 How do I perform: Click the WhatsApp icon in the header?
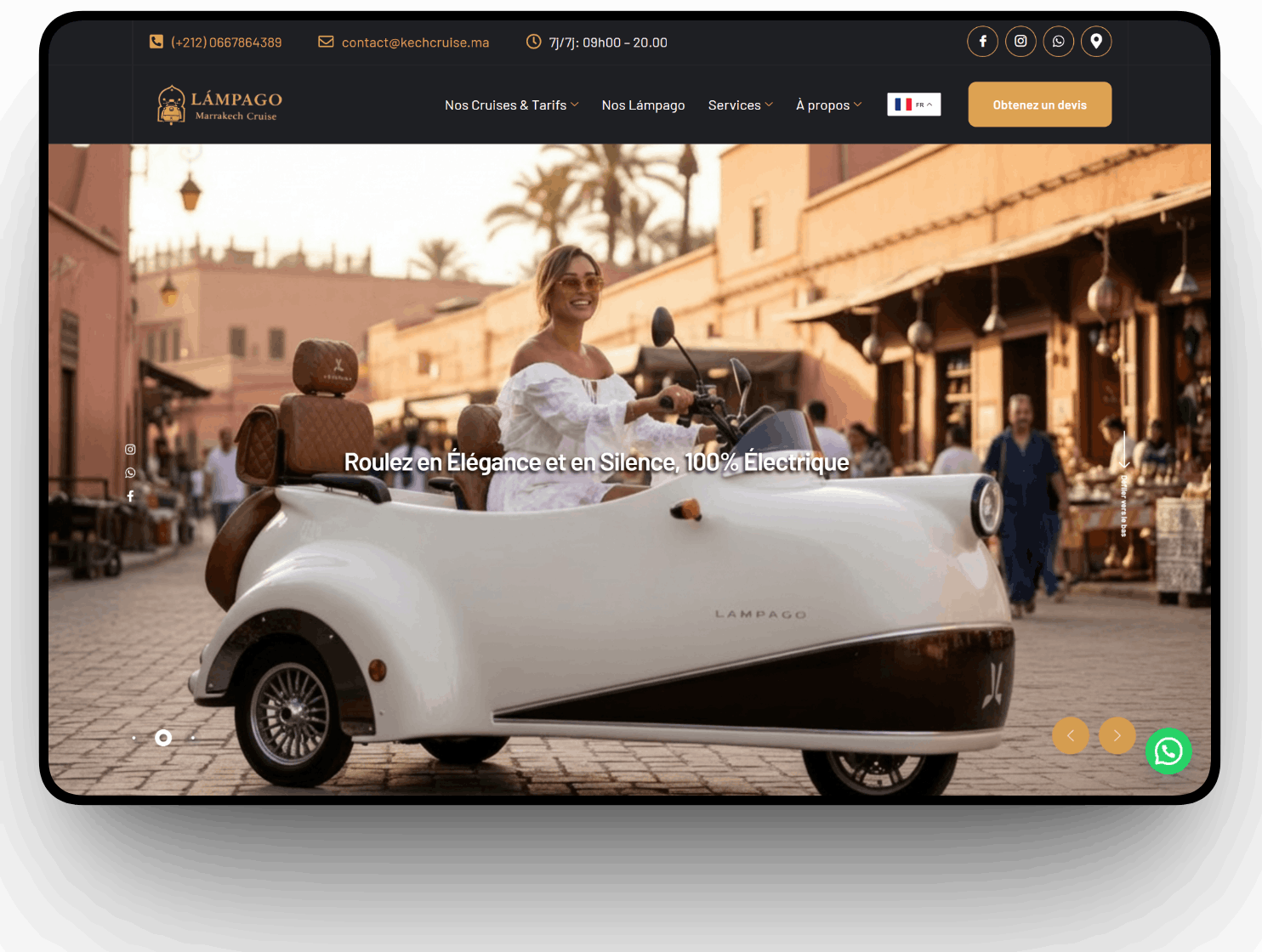[1058, 41]
